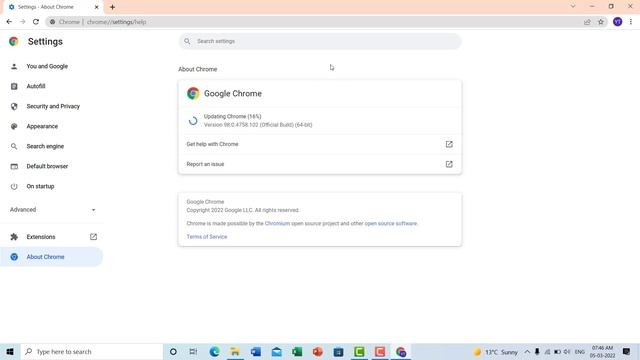
Task: Reload the page with the refresh icon
Action: [x=36, y=22]
